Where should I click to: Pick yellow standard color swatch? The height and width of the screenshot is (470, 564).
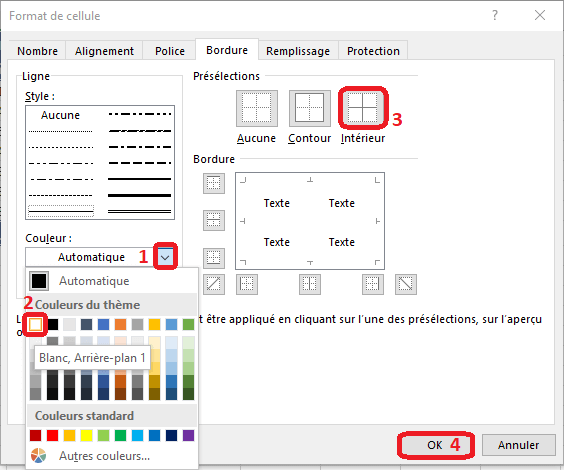coord(86,435)
